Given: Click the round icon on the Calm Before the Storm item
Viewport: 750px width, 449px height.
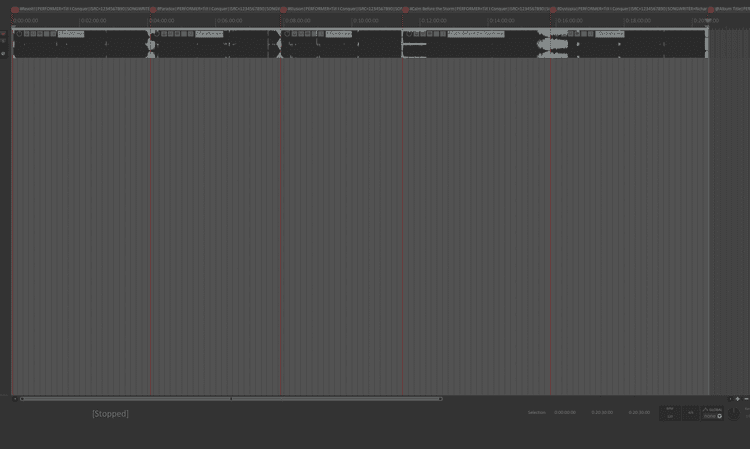Looking at the screenshot, I should coord(409,34).
